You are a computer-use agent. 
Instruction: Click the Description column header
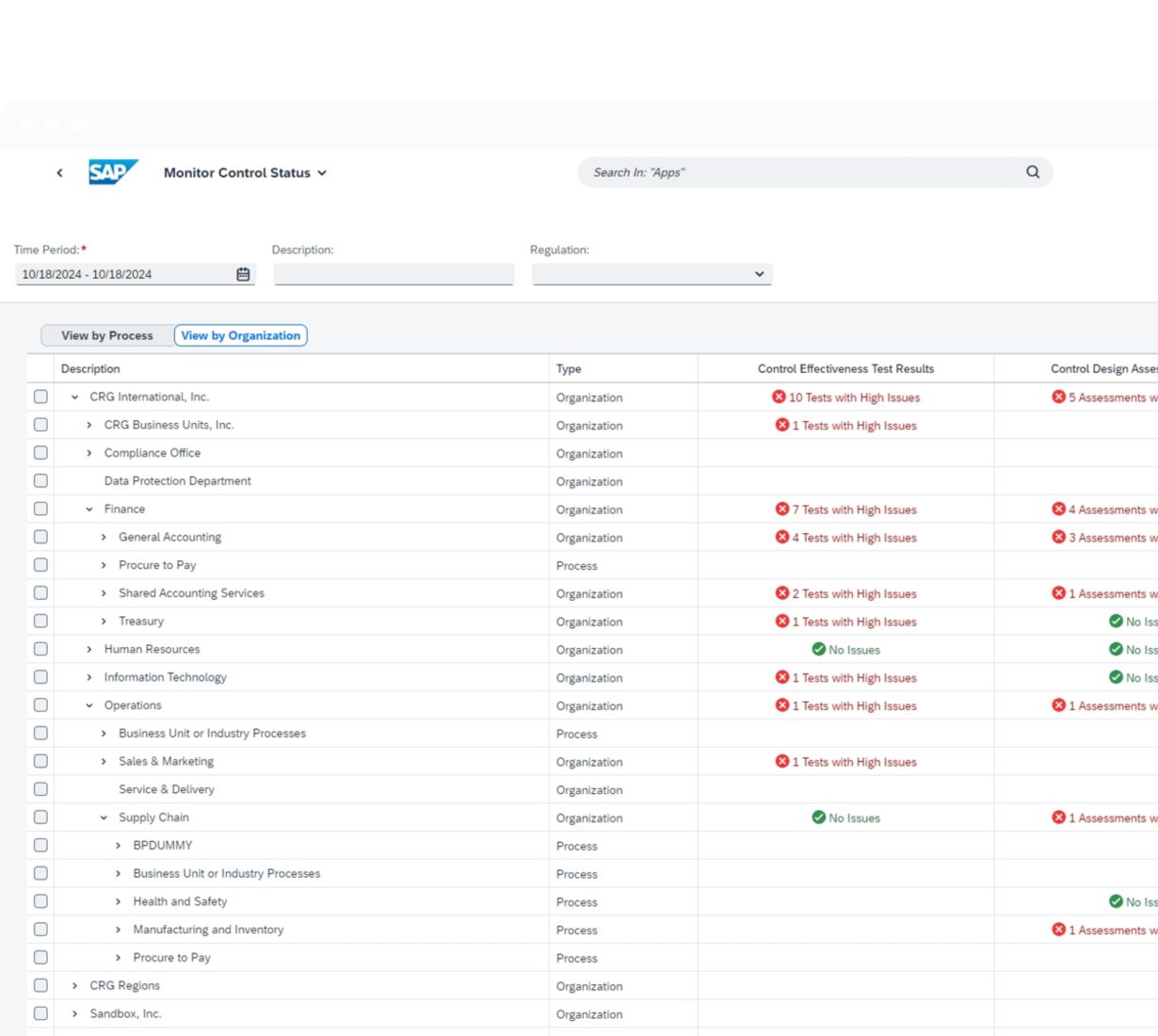tap(90, 369)
